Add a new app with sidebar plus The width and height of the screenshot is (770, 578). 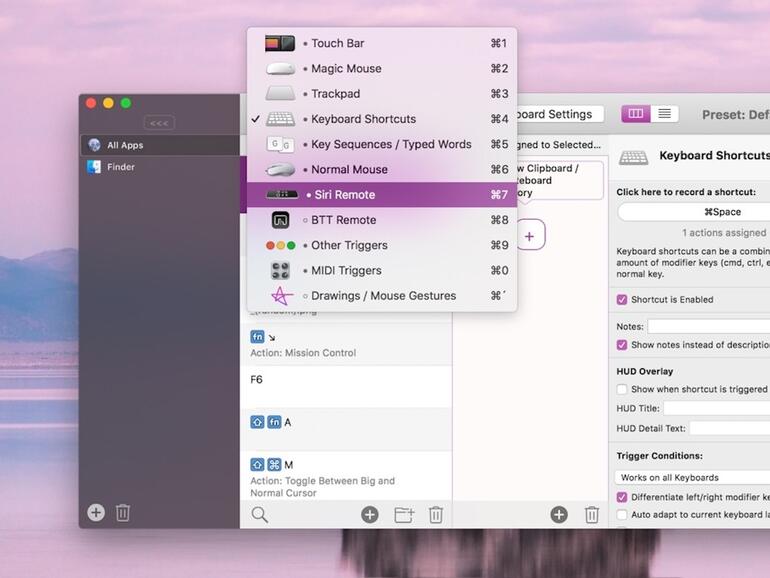pos(96,513)
